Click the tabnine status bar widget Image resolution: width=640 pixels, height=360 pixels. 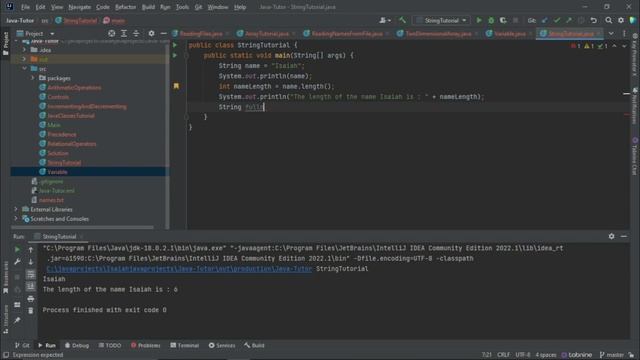pos(577,355)
